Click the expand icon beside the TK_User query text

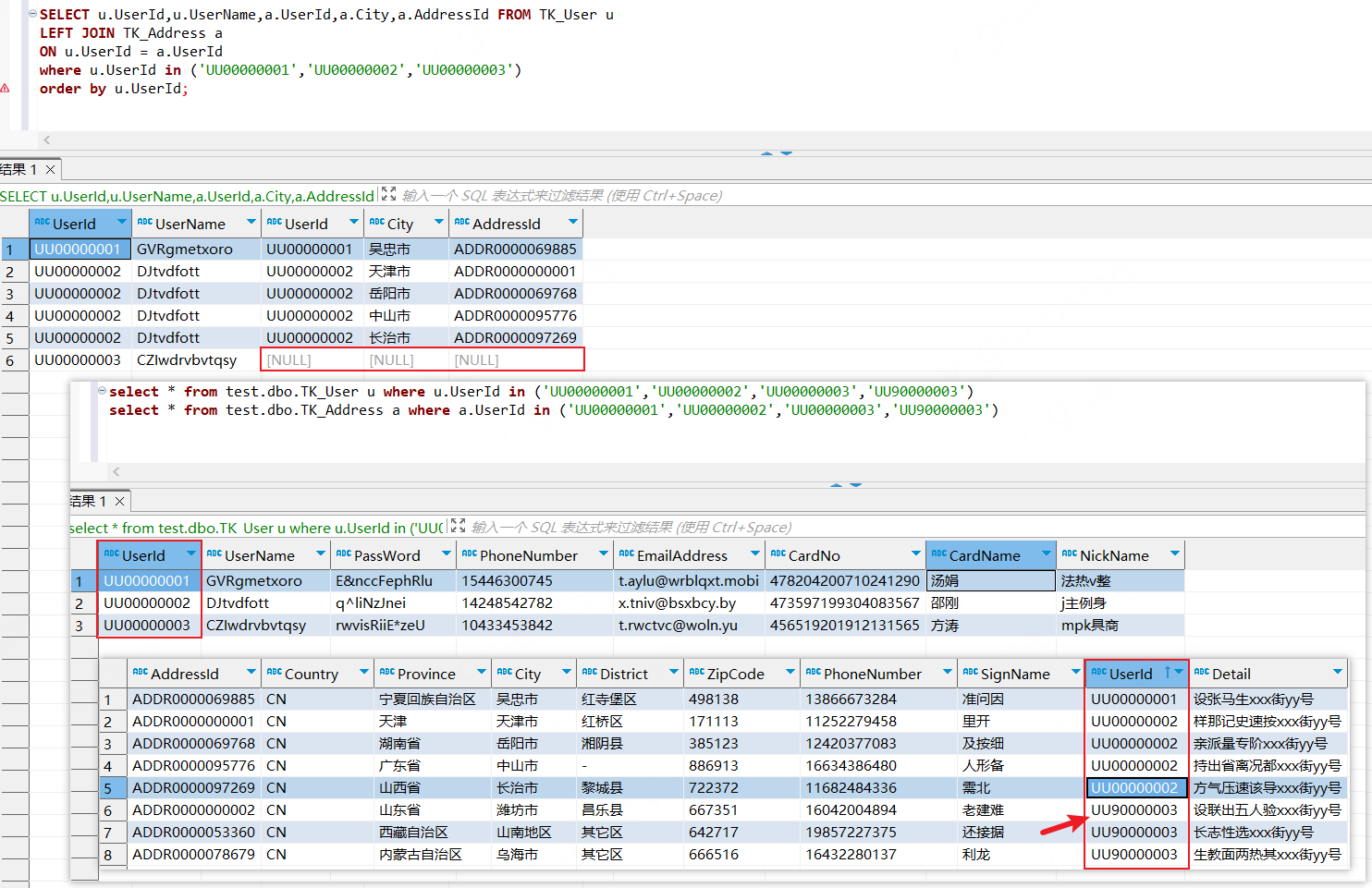(458, 527)
